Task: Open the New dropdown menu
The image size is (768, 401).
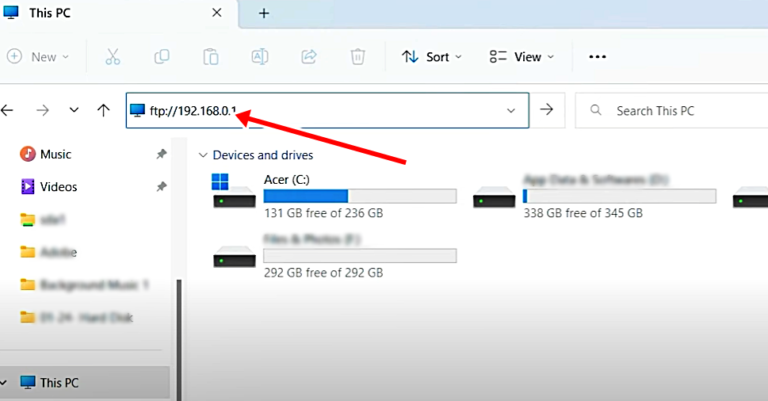Action: (x=38, y=57)
